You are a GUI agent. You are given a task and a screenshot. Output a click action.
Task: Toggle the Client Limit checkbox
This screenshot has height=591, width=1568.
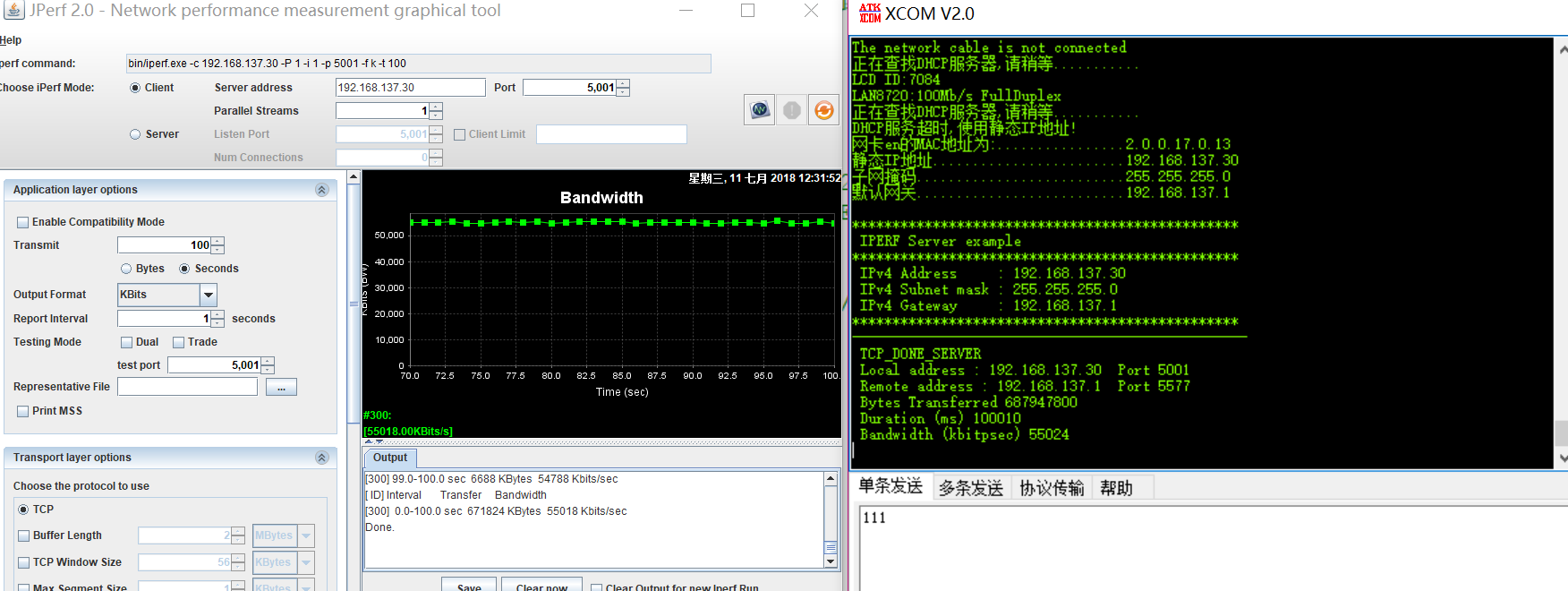click(460, 134)
